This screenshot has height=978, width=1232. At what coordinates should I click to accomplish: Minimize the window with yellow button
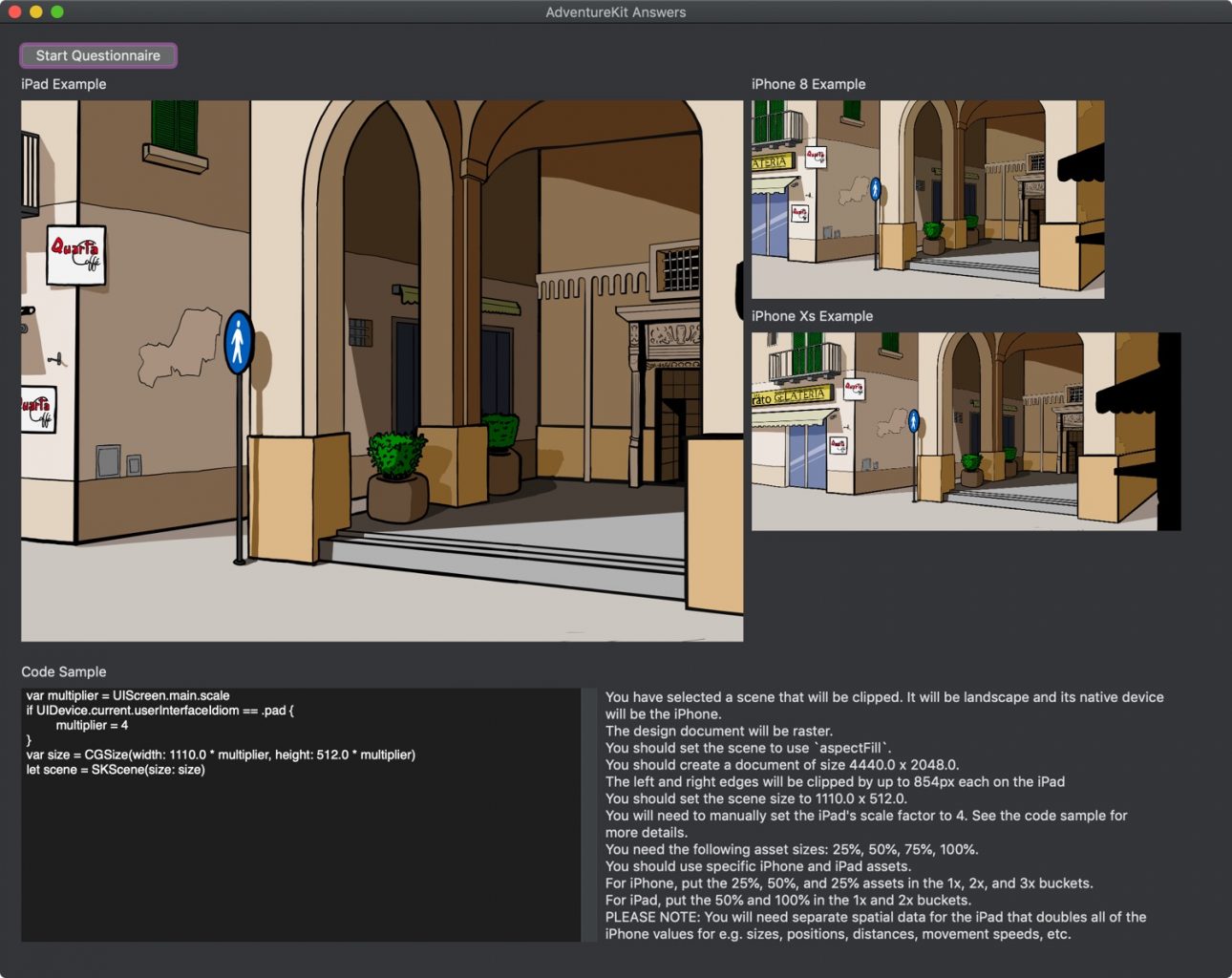[36, 11]
